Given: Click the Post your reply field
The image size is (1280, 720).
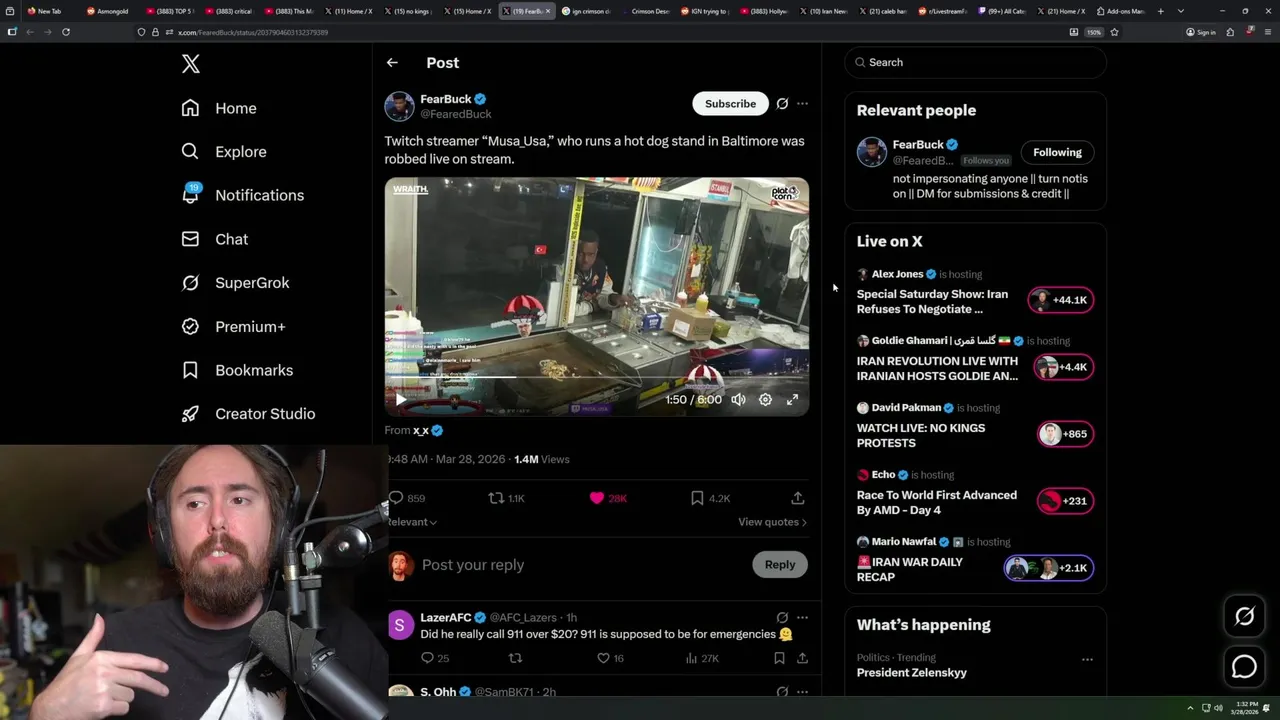Looking at the screenshot, I should (x=580, y=565).
